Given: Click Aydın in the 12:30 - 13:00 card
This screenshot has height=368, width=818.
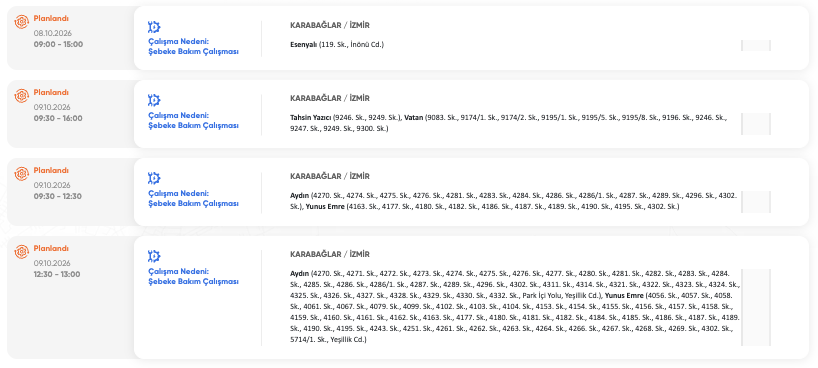Looking at the screenshot, I should [x=299, y=274].
